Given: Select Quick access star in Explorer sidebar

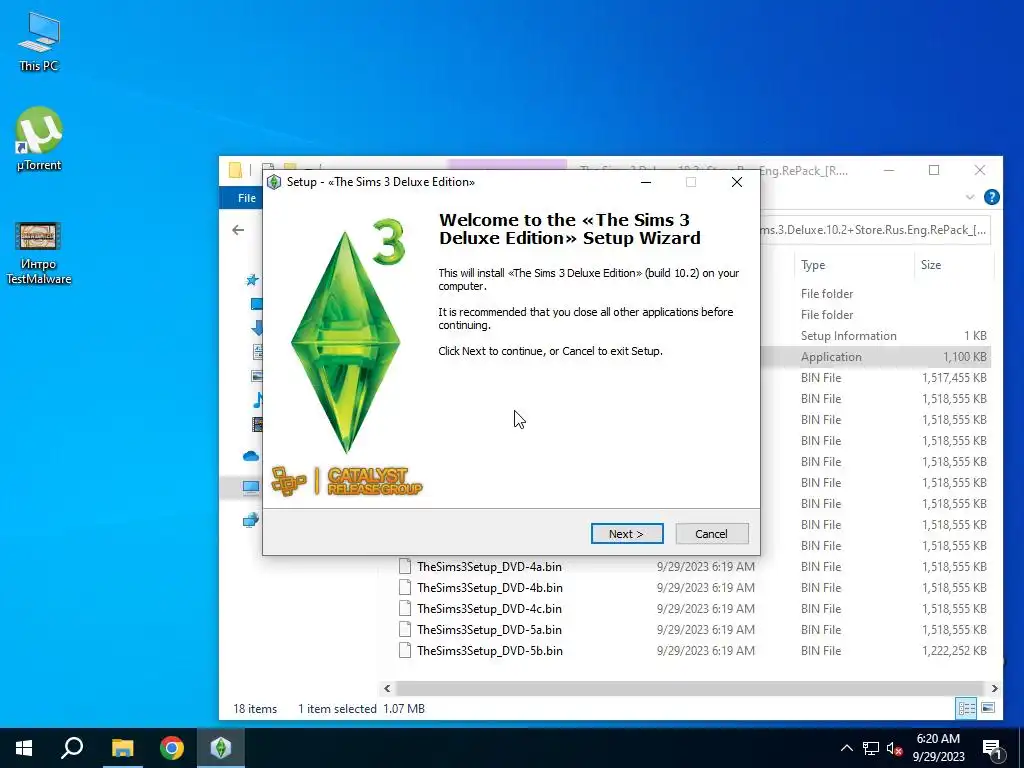Looking at the screenshot, I should tap(252, 280).
